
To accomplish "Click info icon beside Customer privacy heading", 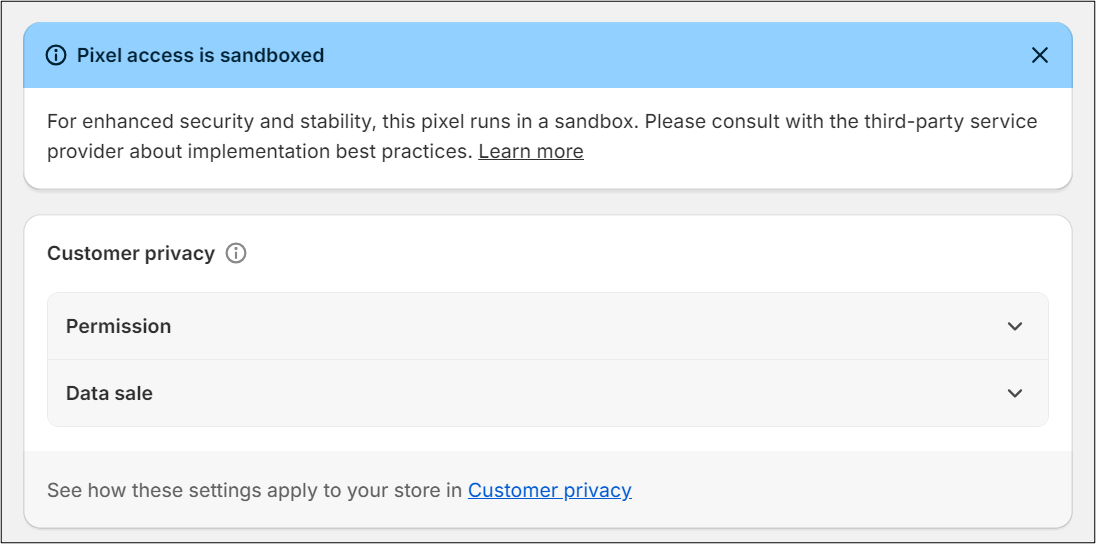I will pos(236,253).
